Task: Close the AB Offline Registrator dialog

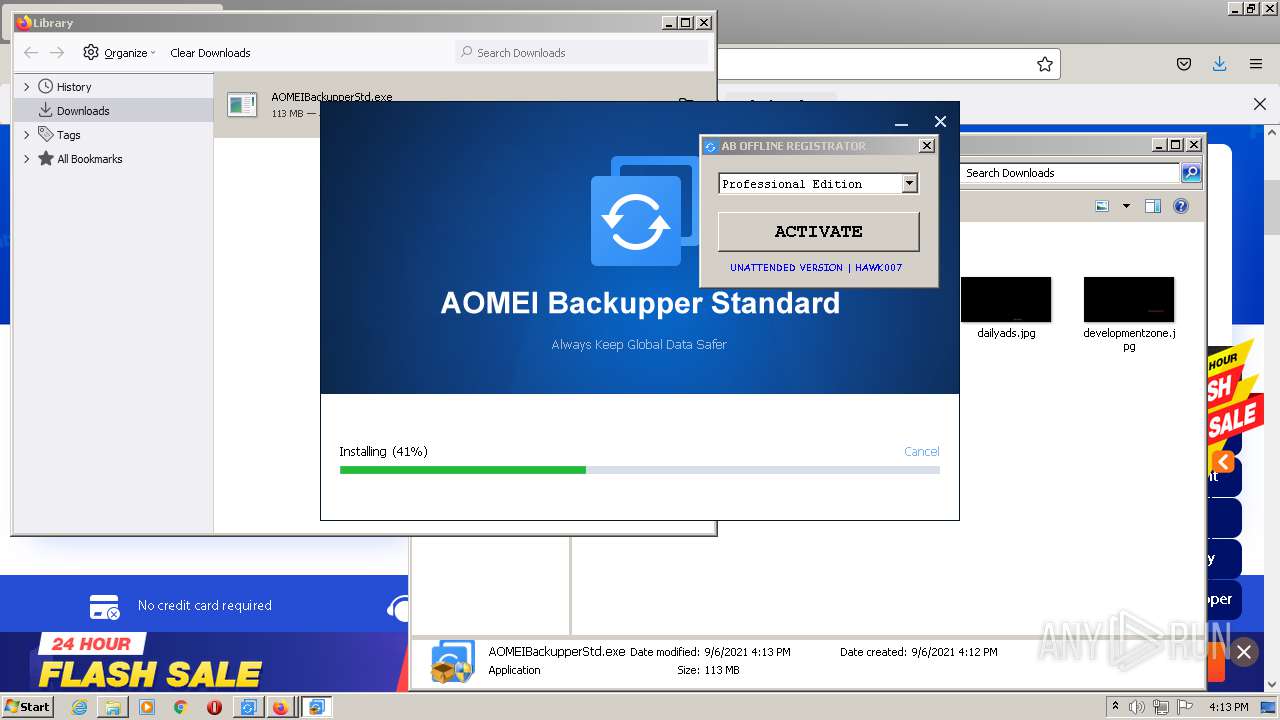Action: [927, 146]
